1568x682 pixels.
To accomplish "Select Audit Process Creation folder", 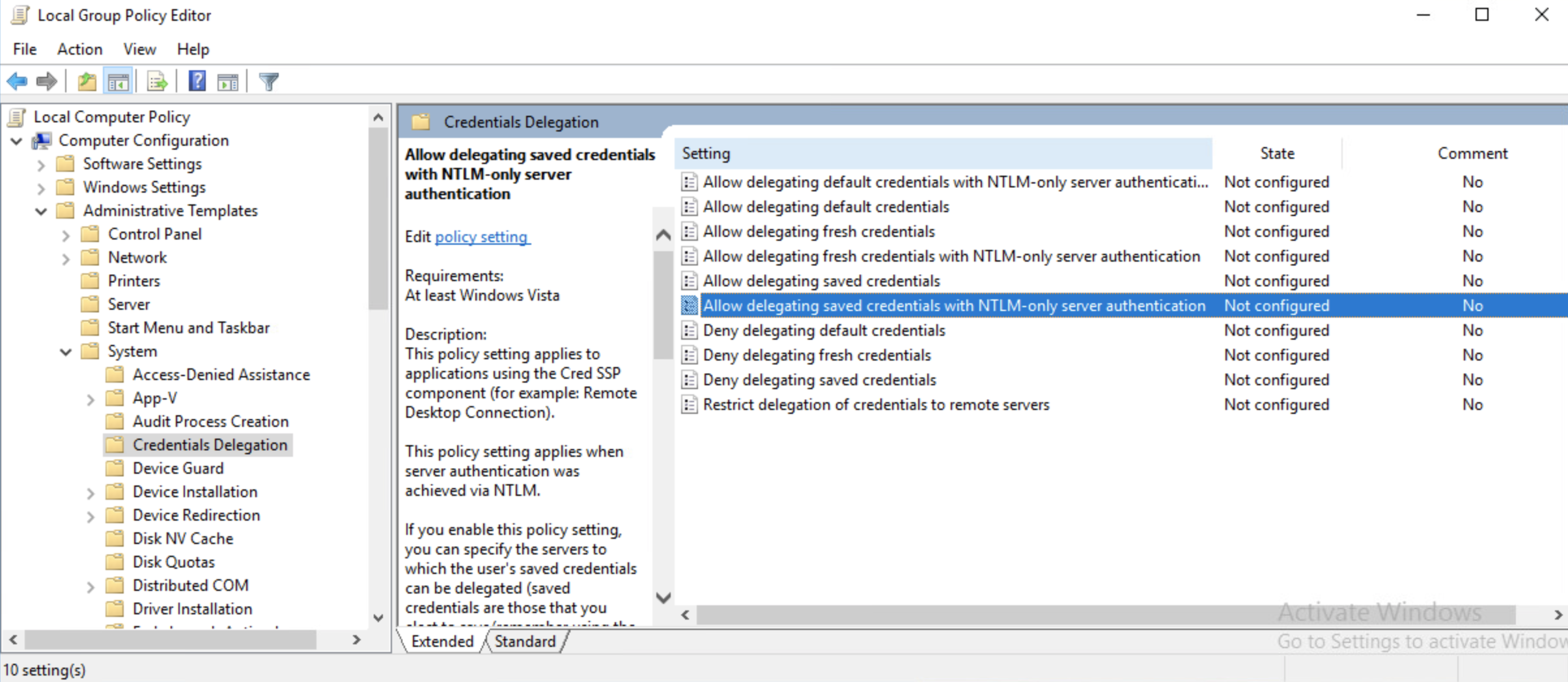I will tap(210, 422).
